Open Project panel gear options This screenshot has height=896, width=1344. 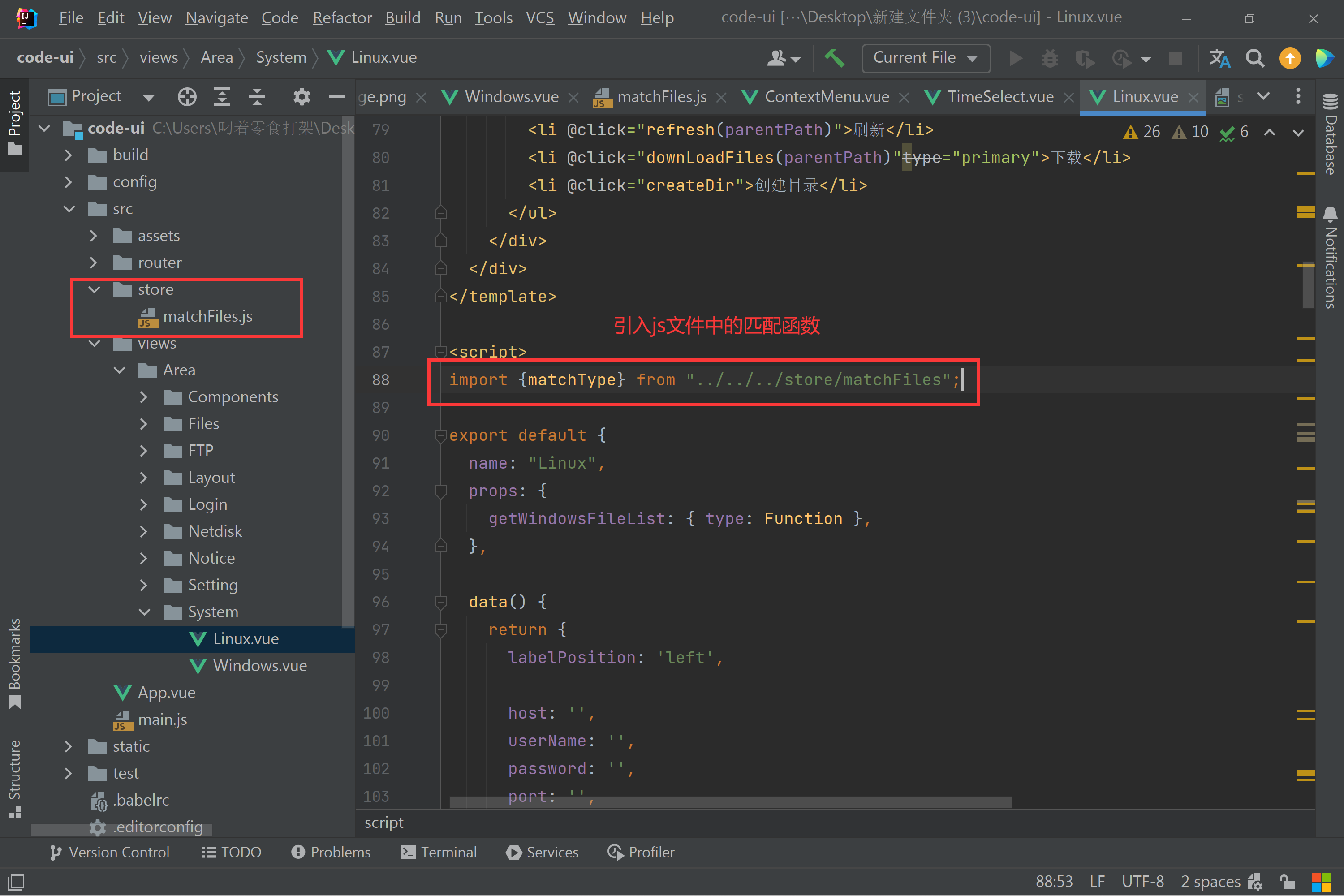(302, 97)
